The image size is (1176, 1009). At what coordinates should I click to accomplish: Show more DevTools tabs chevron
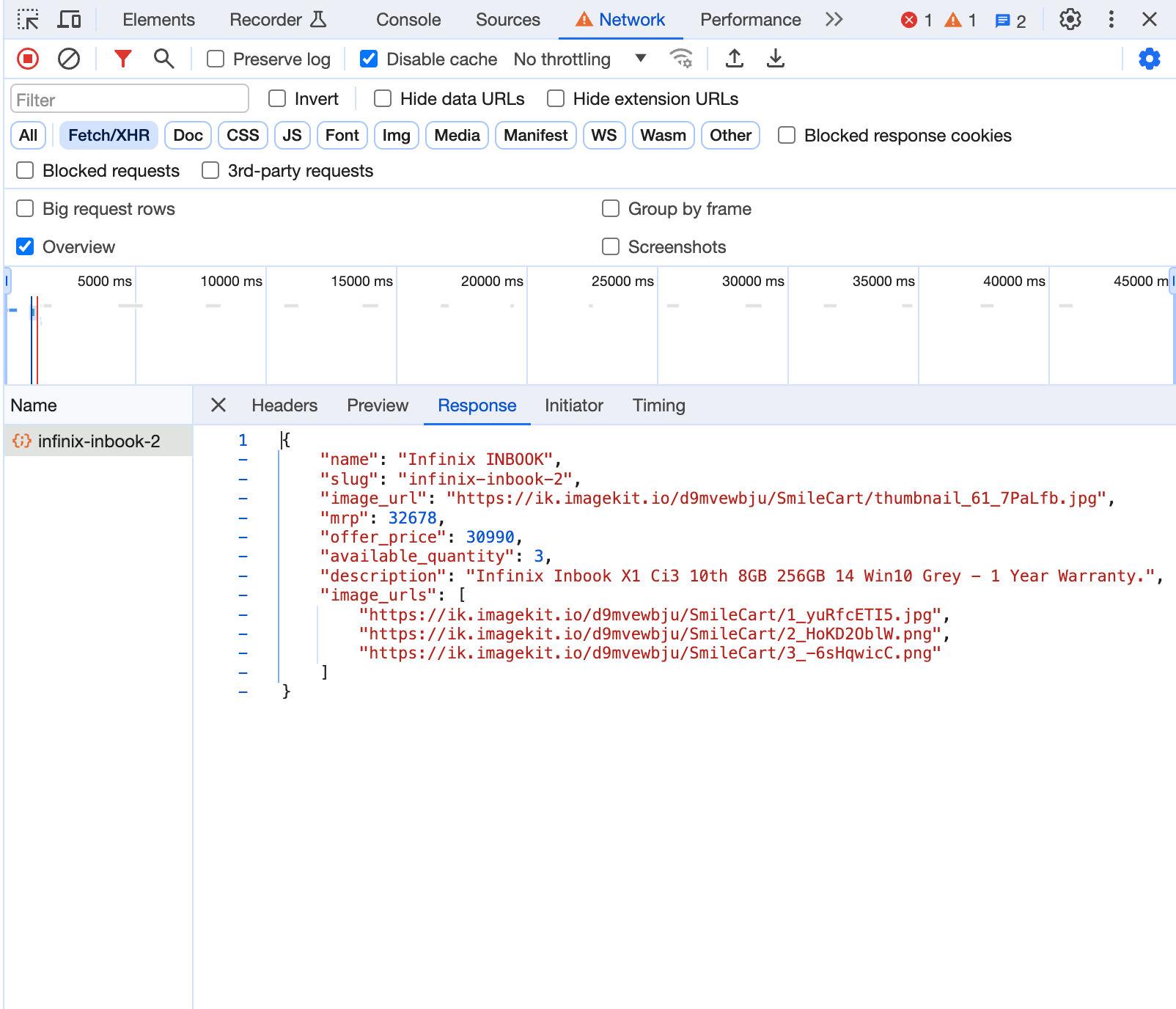(834, 20)
